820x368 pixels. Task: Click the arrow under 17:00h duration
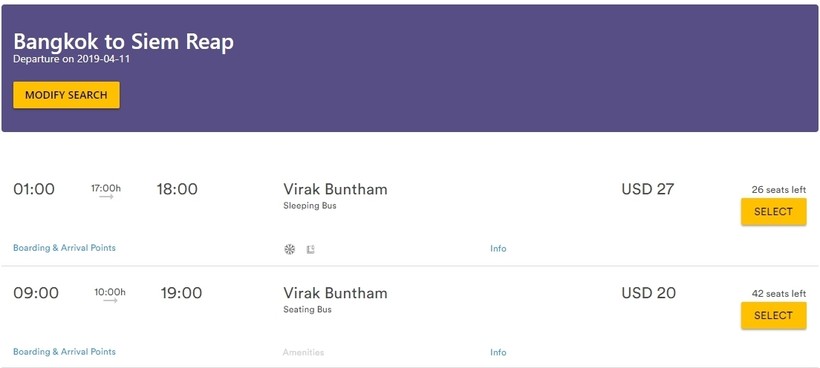tap(106, 197)
